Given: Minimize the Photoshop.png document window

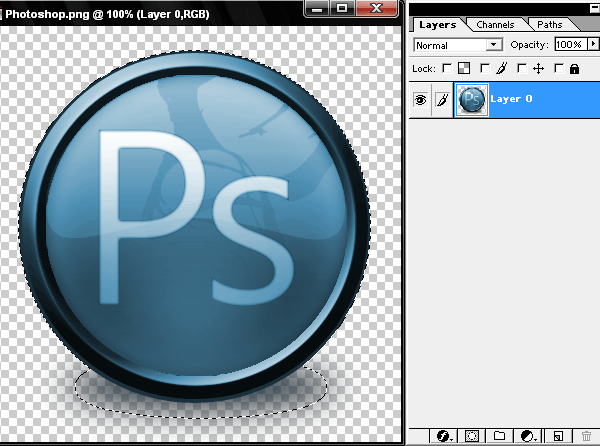Looking at the screenshot, I should pos(317,8).
